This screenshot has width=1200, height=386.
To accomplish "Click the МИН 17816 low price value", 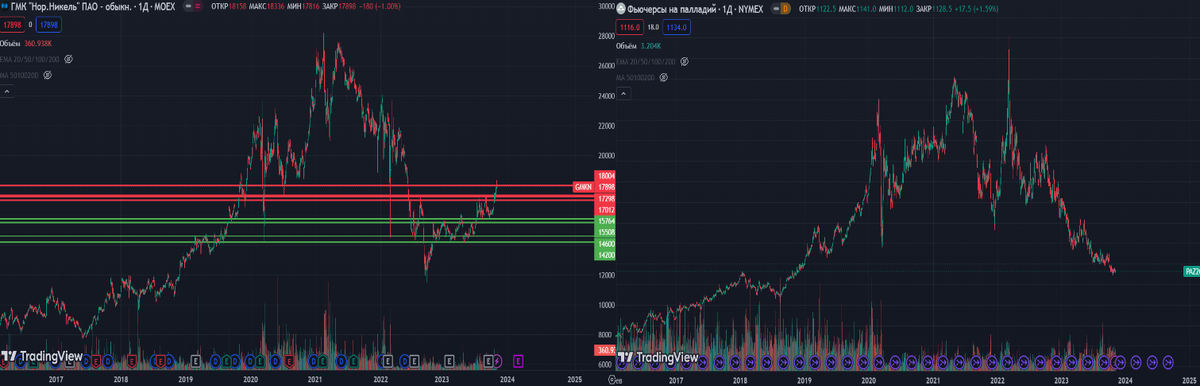I will (302, 6).
